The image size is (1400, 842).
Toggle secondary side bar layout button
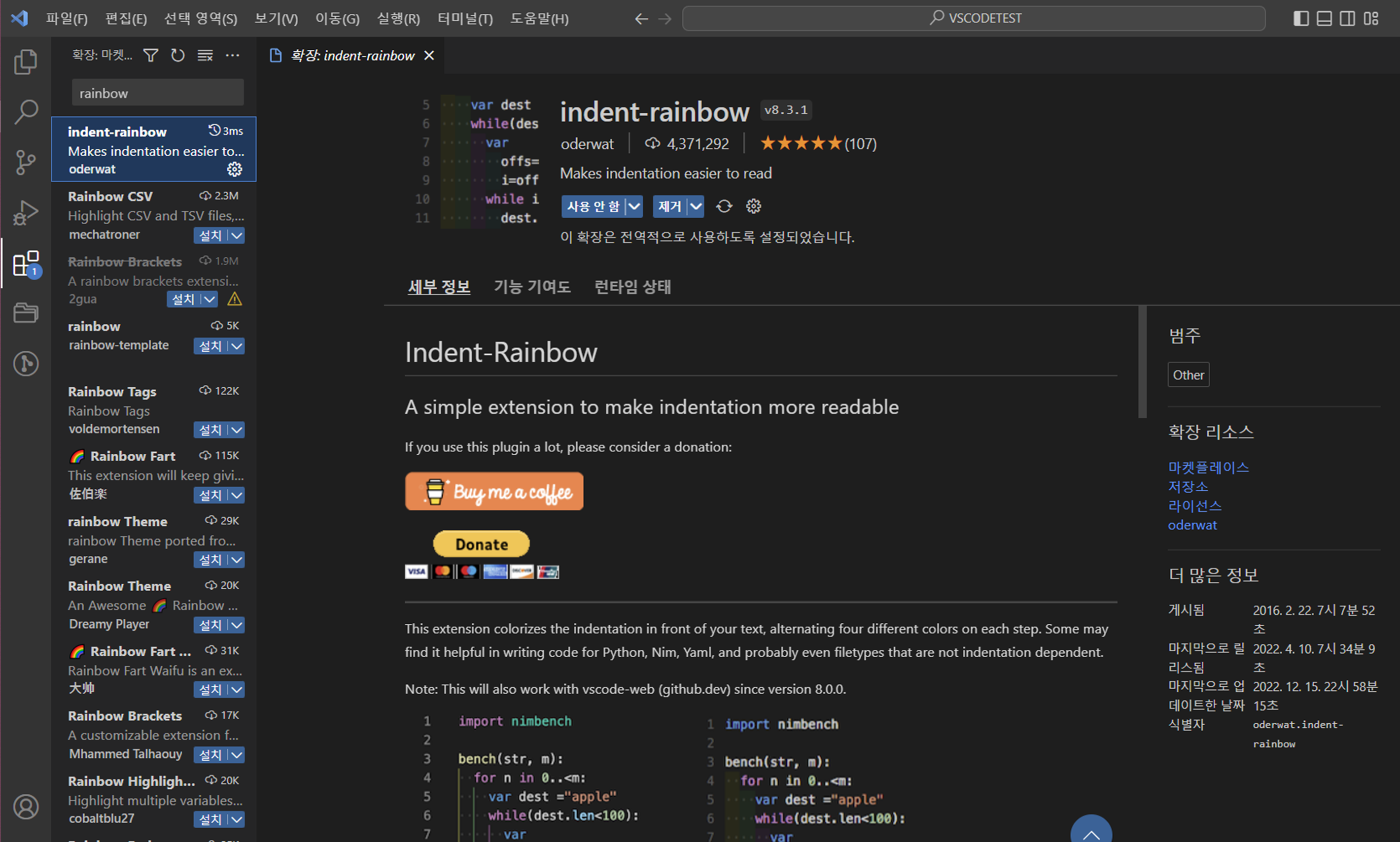[x=1347, y=18]
